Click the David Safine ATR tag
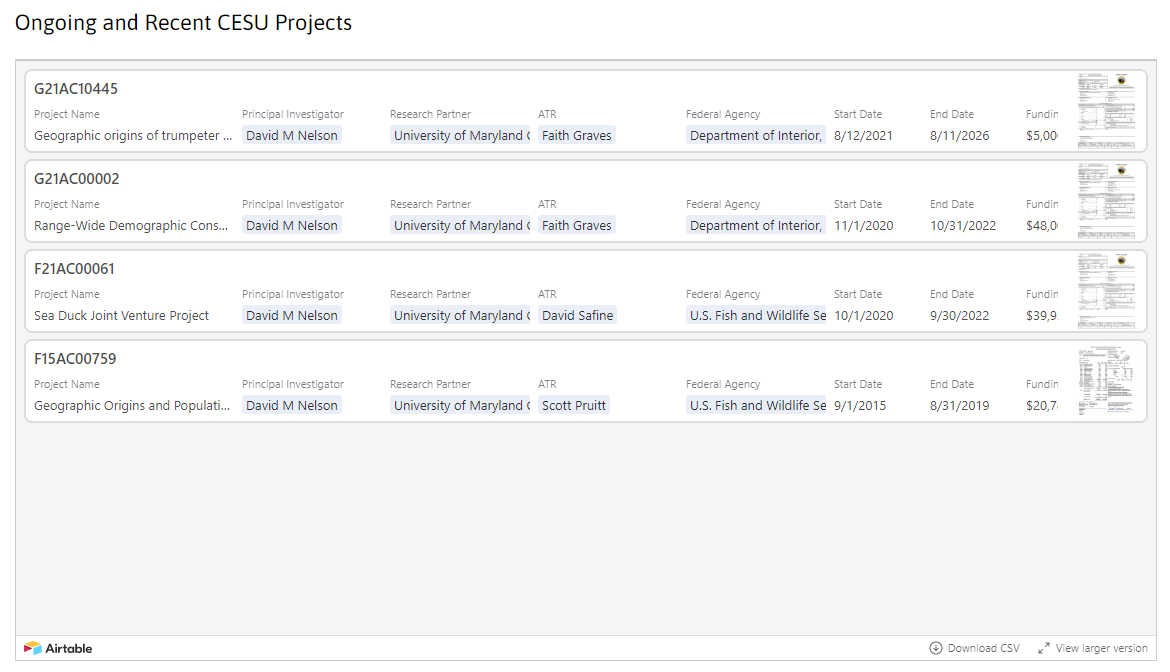1170x672 pixels. (578, 315)
